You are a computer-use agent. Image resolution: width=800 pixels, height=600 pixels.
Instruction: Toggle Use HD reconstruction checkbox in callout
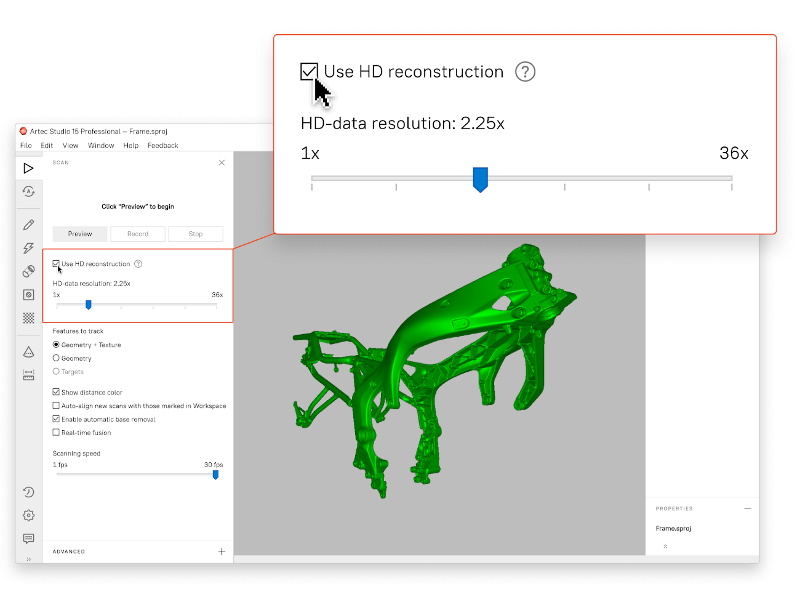(x=310, y=72)
